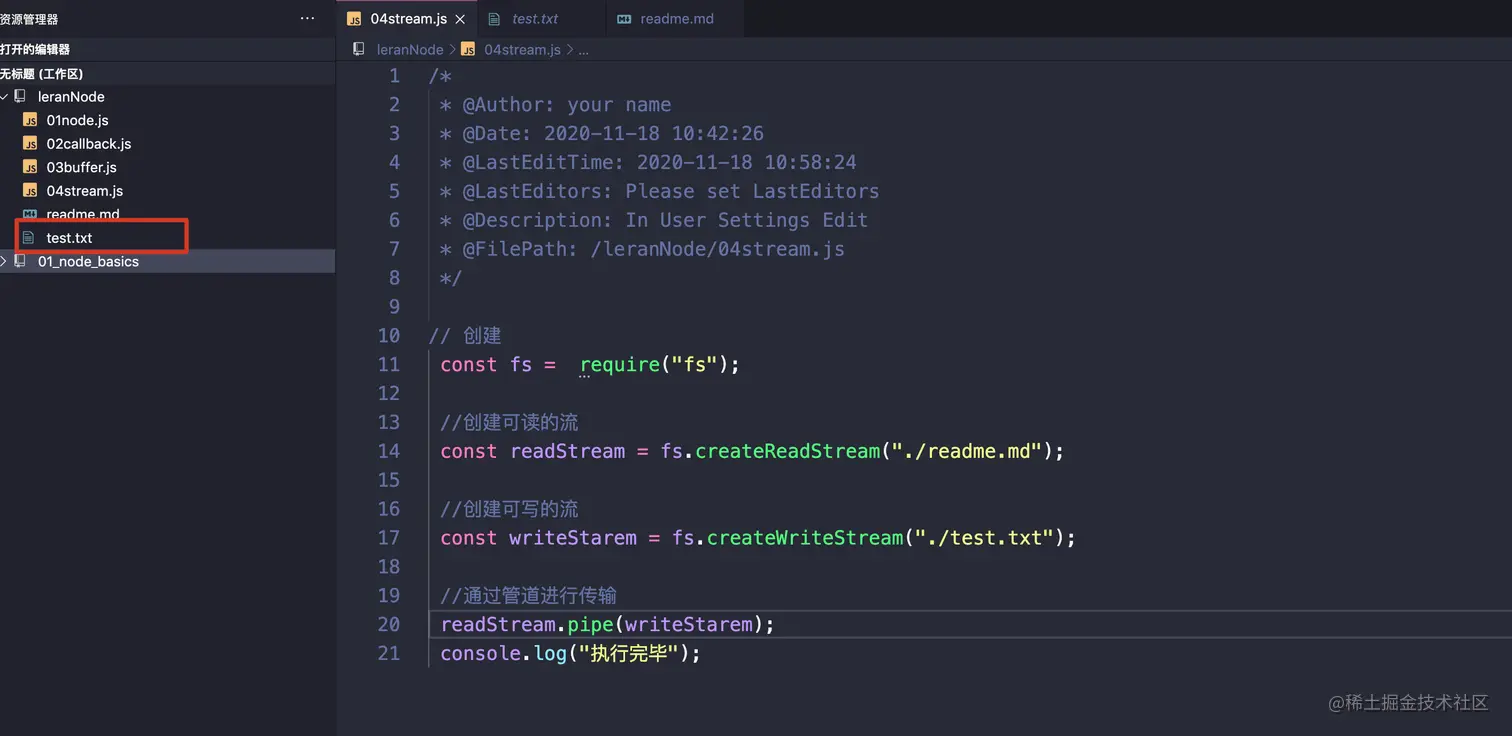Click line number 11 in the gutter
Image resolution: width=1512 pixels, height=736 pixels.
tap(389, 364)
